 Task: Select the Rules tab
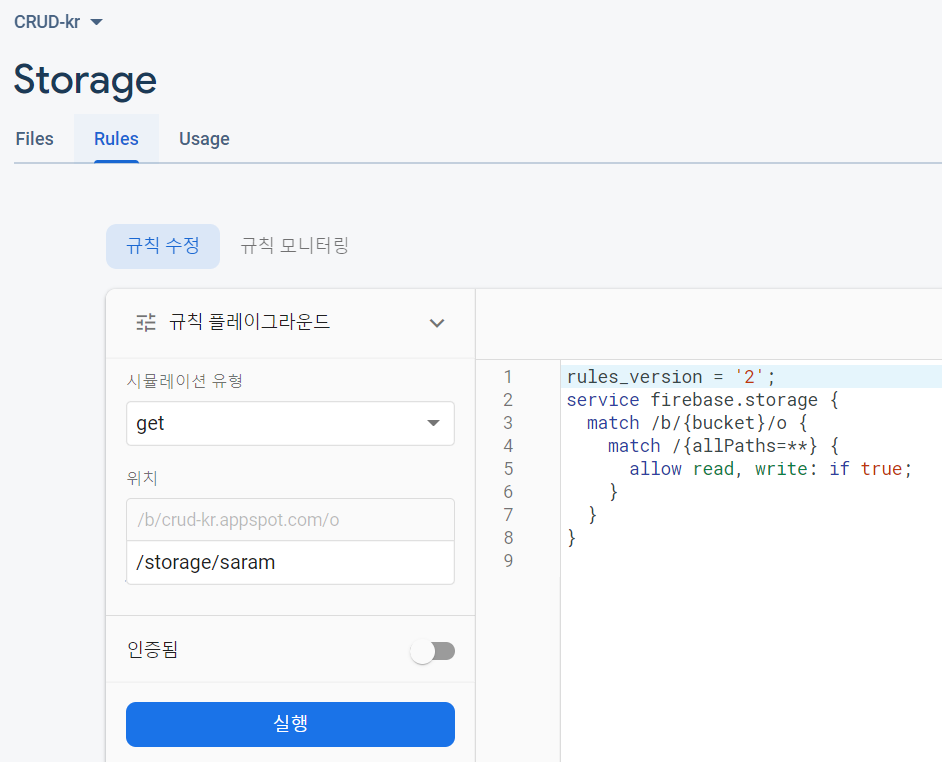tap(116, 139)
